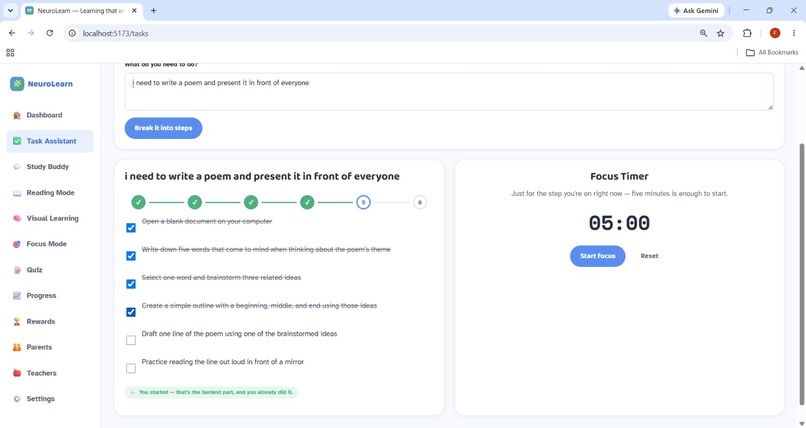Click 'You started — that's the hardest part' message
806x428 pixels.
coord(211,392)
